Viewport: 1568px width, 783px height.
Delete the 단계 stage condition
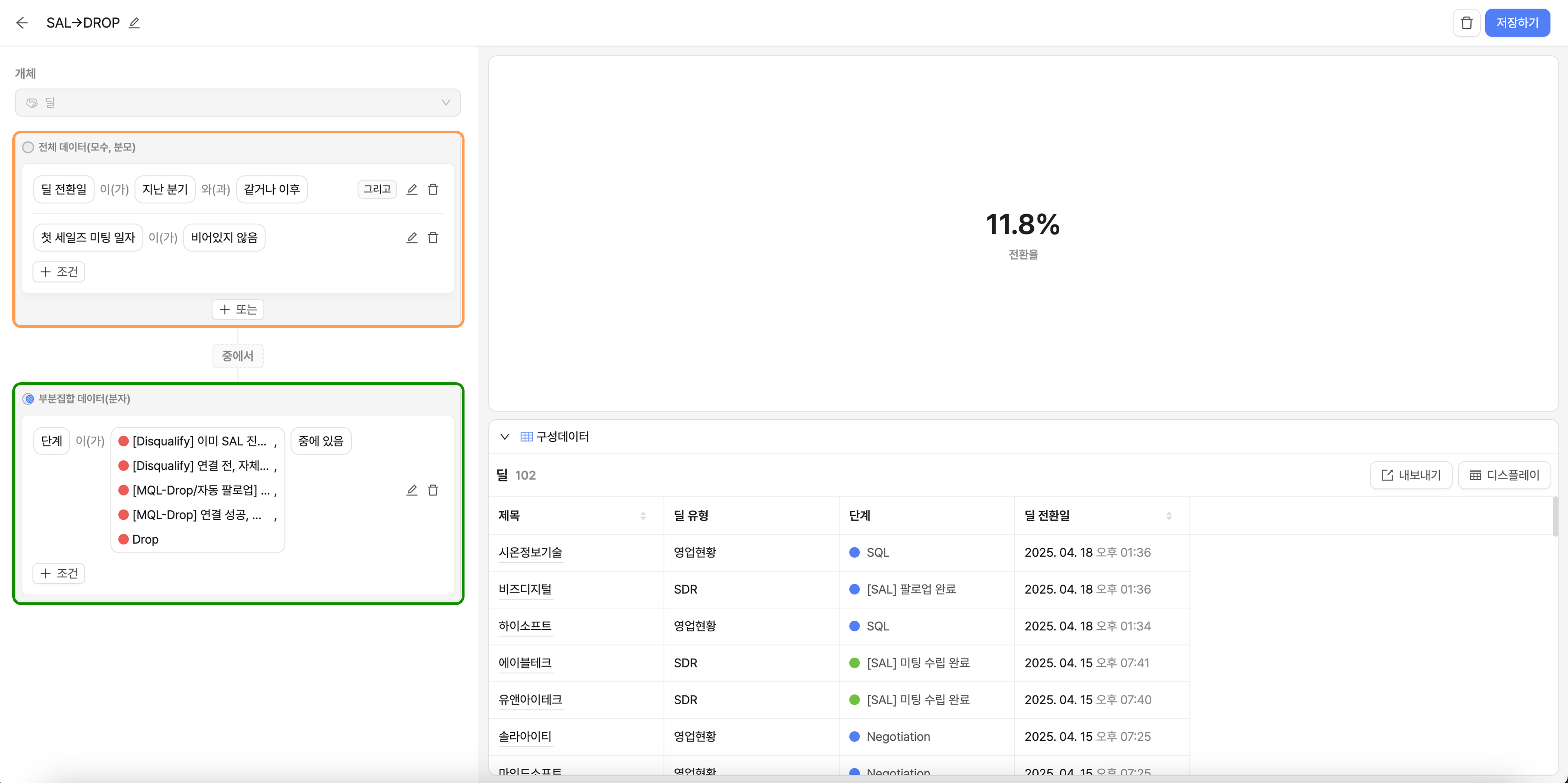point(433,490)
